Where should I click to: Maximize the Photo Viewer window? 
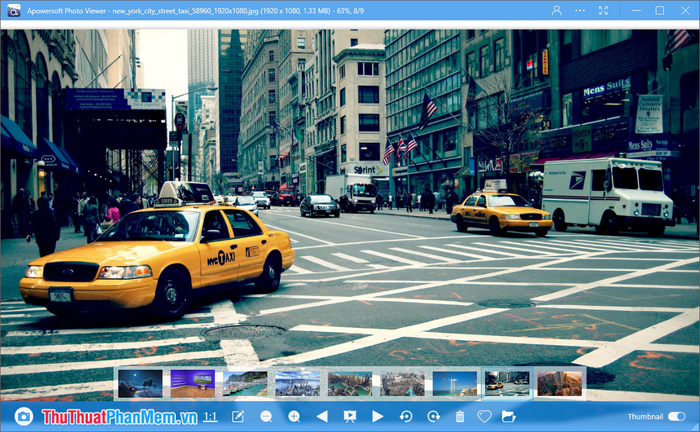click(659, 10)
